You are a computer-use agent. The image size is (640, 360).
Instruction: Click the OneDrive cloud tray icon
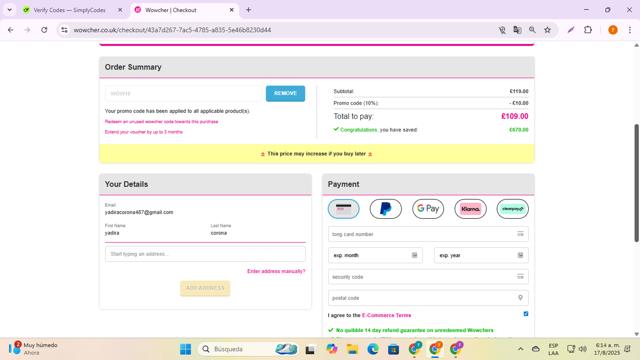[x=536, y=349]
